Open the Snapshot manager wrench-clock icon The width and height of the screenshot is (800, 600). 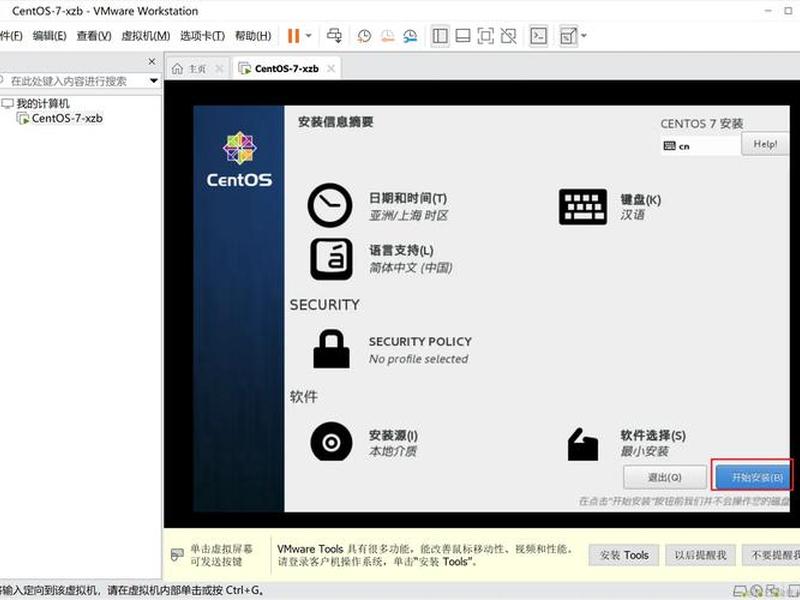click(410, 36)
